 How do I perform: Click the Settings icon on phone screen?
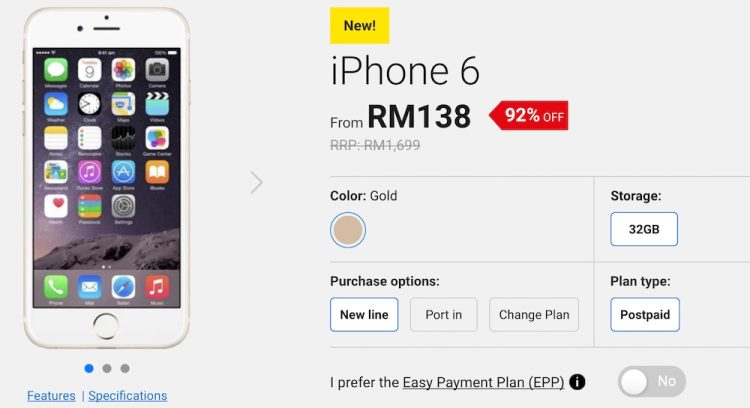coord(123,207)
